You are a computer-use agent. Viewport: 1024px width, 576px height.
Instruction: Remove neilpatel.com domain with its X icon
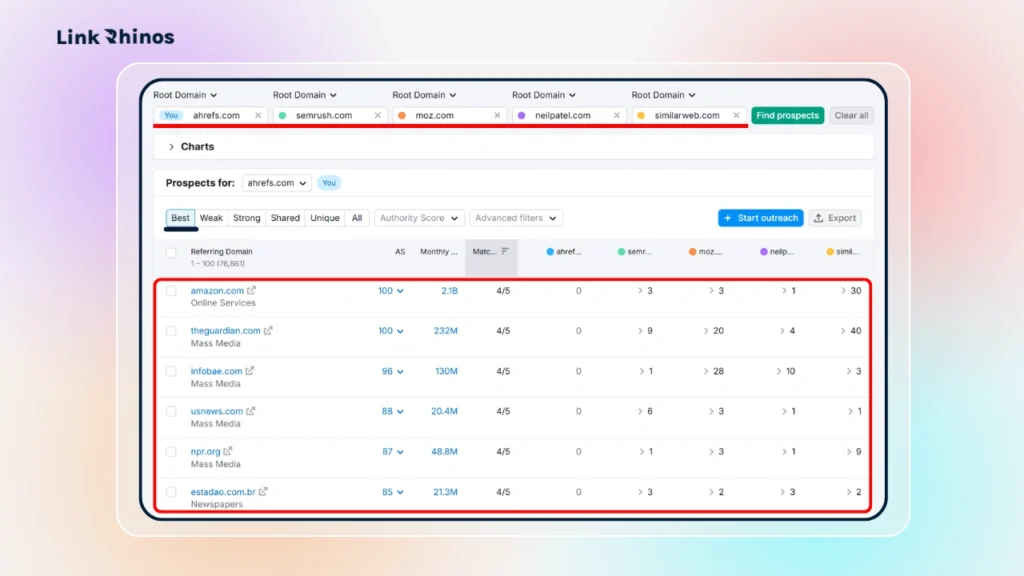pos(616,116)
